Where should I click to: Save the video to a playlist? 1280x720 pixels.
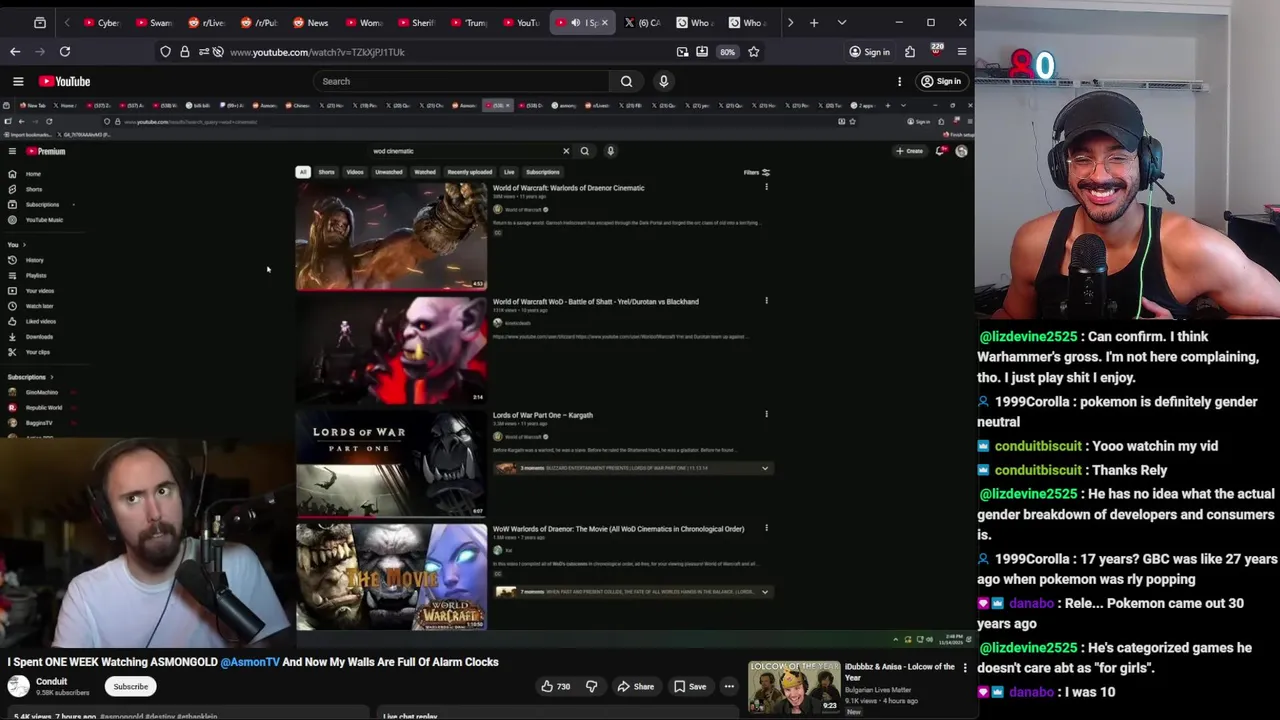point(689,686)
